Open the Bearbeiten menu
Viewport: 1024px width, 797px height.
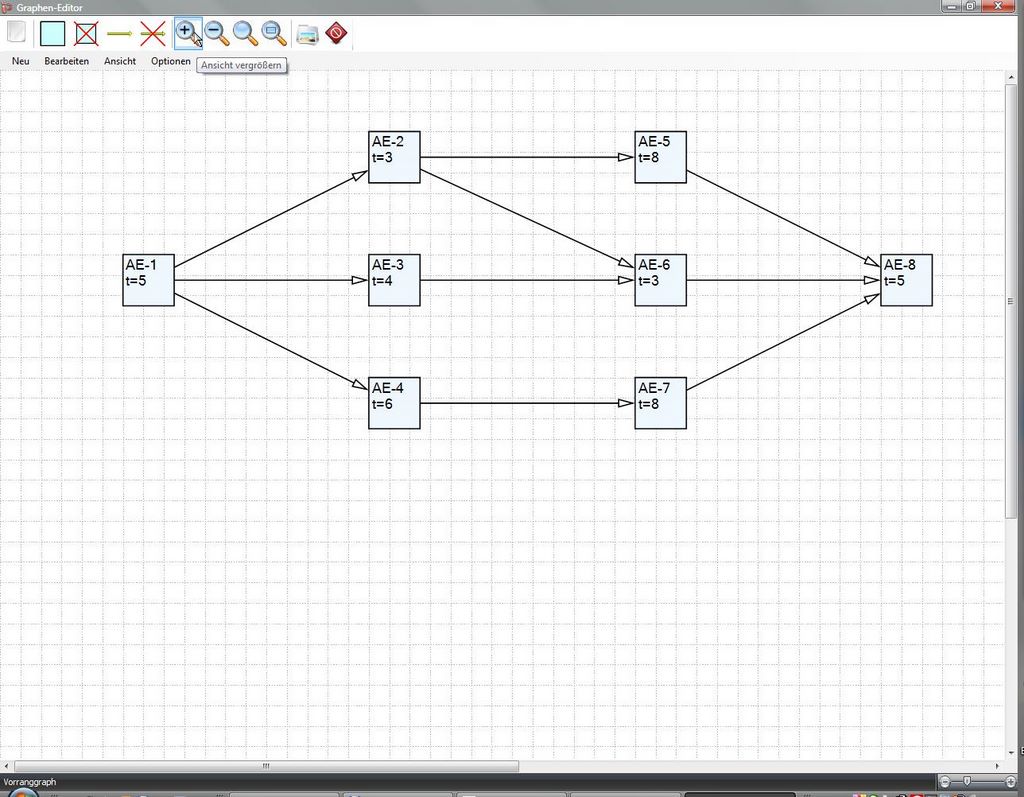(66, 61)
